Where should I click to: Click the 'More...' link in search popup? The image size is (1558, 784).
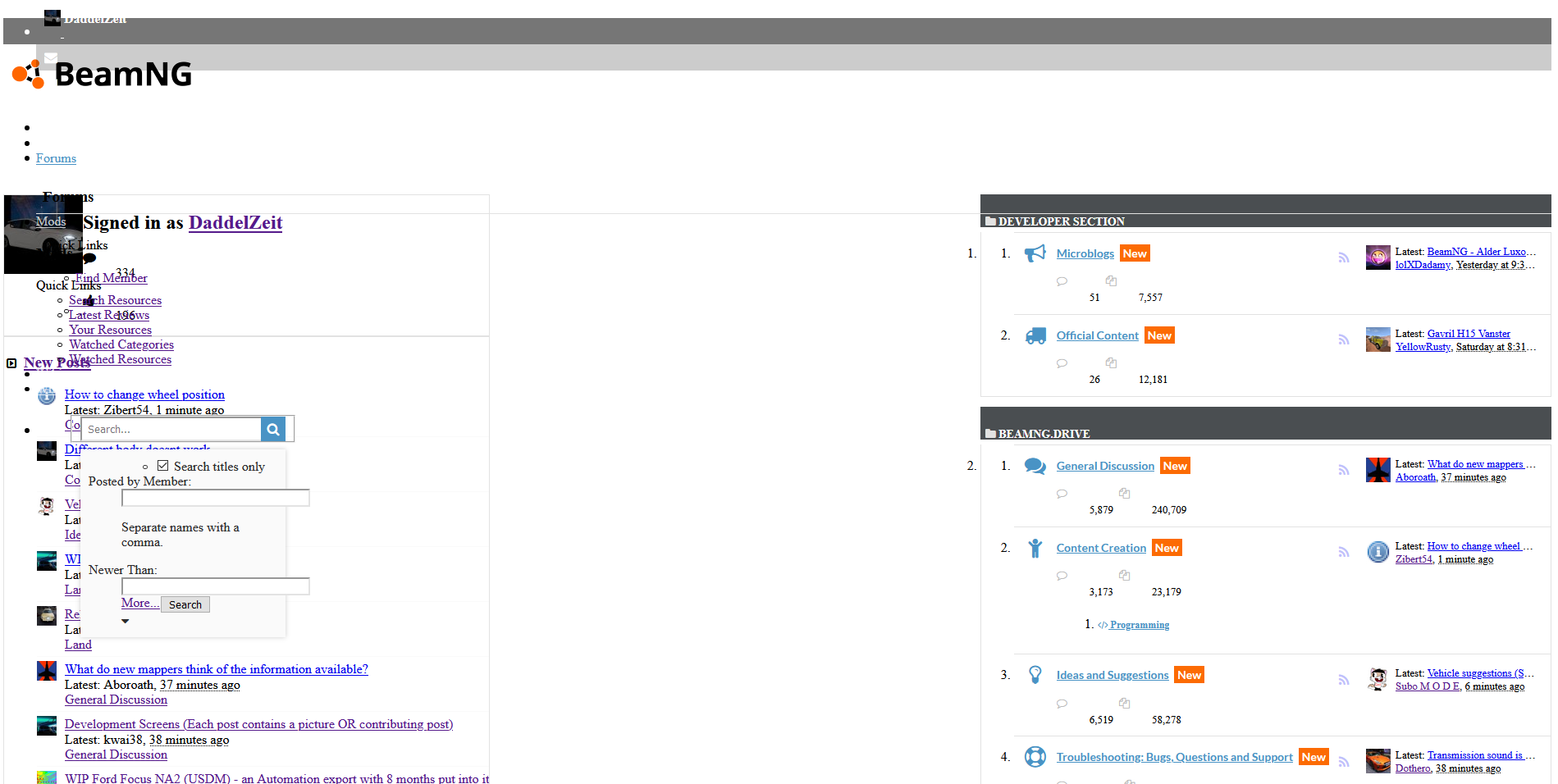tap(140, 603)
